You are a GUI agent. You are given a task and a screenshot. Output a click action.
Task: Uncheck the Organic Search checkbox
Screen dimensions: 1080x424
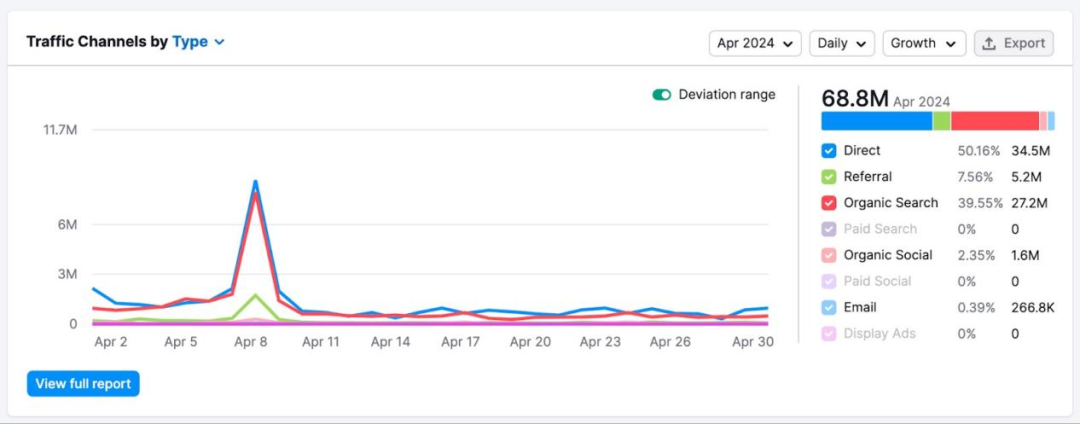[828, 203]
